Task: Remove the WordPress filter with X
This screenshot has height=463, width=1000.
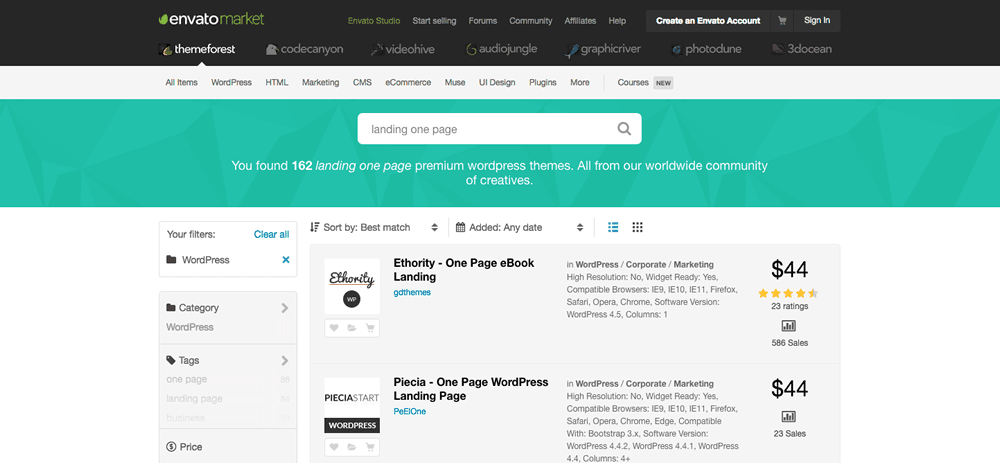Action: pyautogui.click(x=286, y=260)
